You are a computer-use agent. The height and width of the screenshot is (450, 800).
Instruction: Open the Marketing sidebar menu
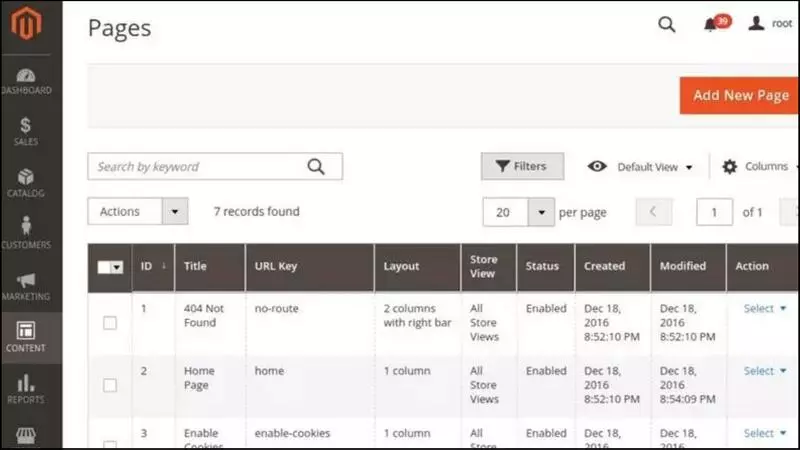(26, 287)
